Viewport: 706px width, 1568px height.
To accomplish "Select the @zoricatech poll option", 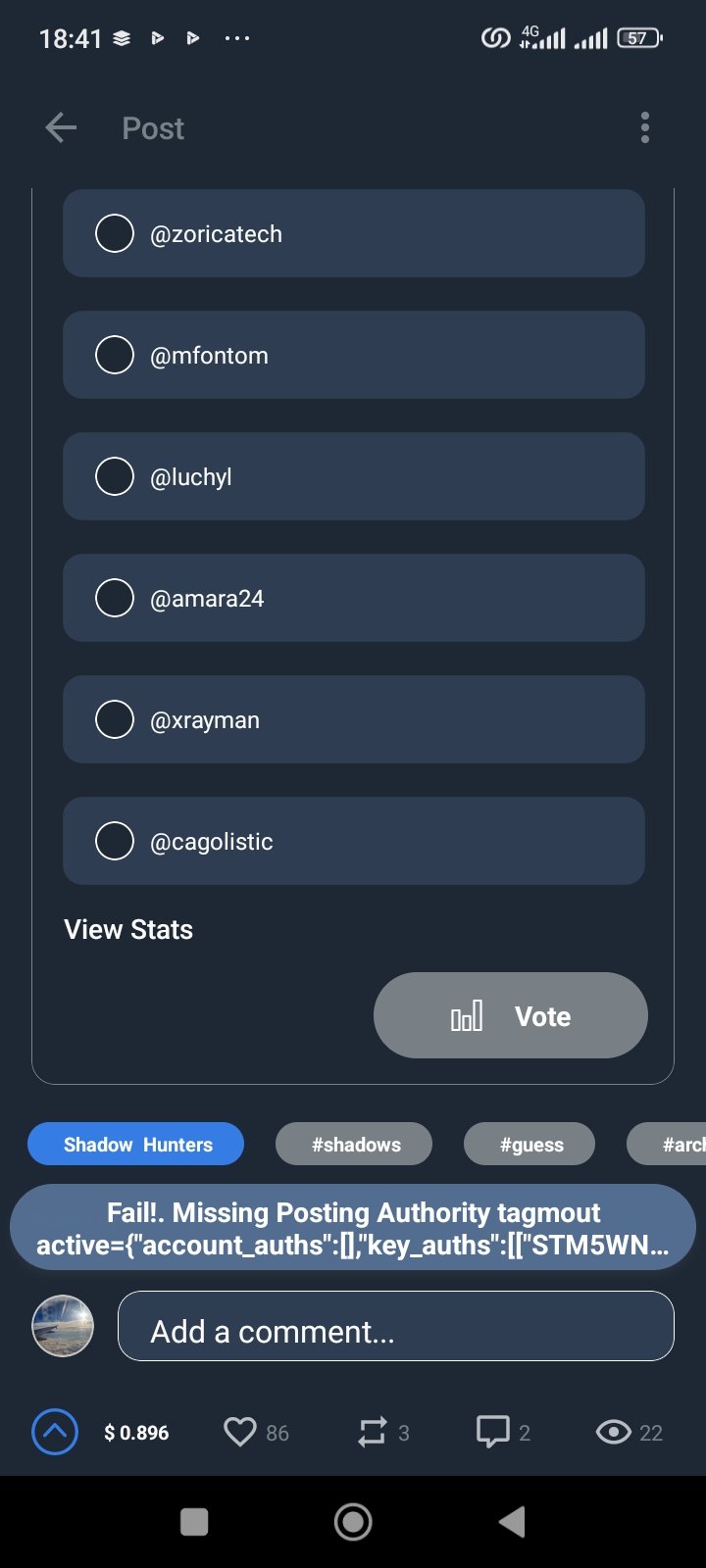I will click(115, 233).
